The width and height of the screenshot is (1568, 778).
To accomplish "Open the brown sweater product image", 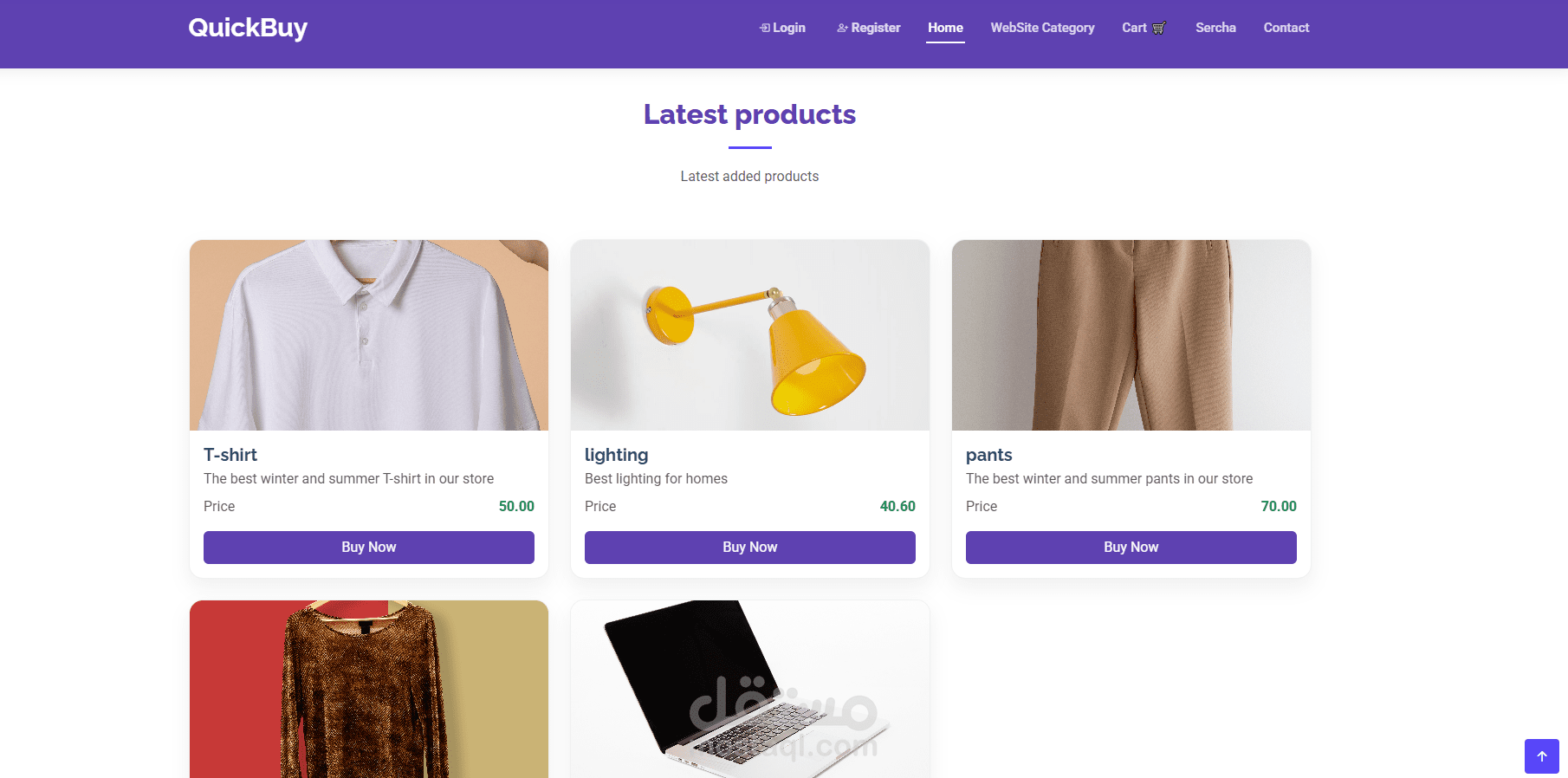I will (x=369, y=689).
